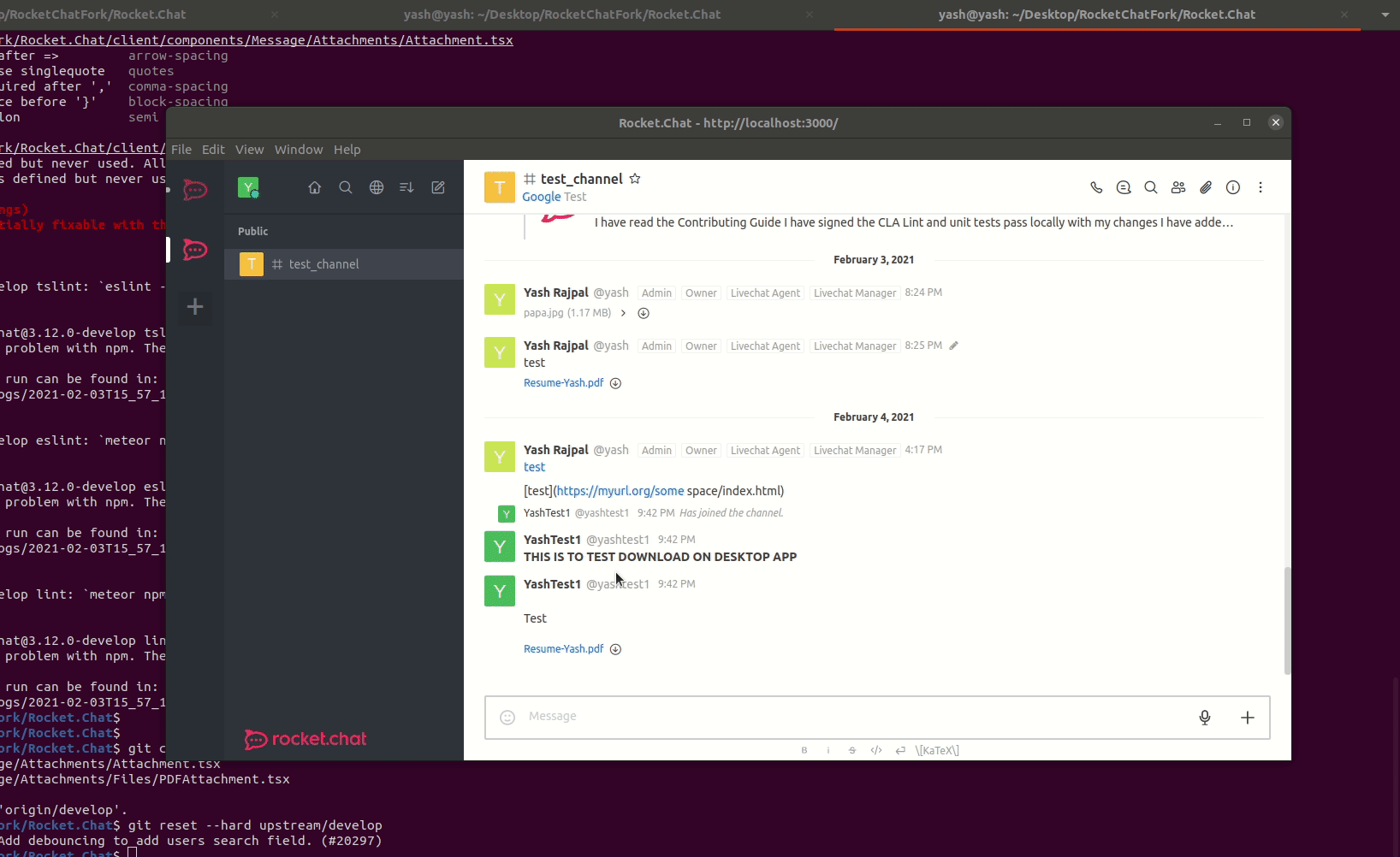Favorite test_channel with the star icon
Viewport: 1400px width, 857px height.
coord(635,179)
